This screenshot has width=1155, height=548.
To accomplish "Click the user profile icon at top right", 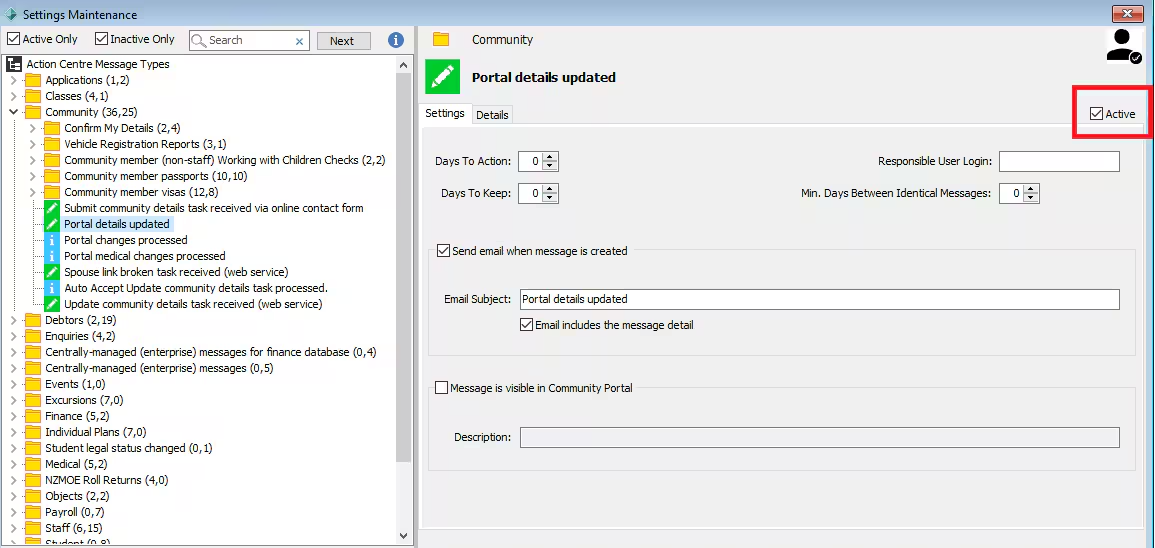I will [1123, 46].
